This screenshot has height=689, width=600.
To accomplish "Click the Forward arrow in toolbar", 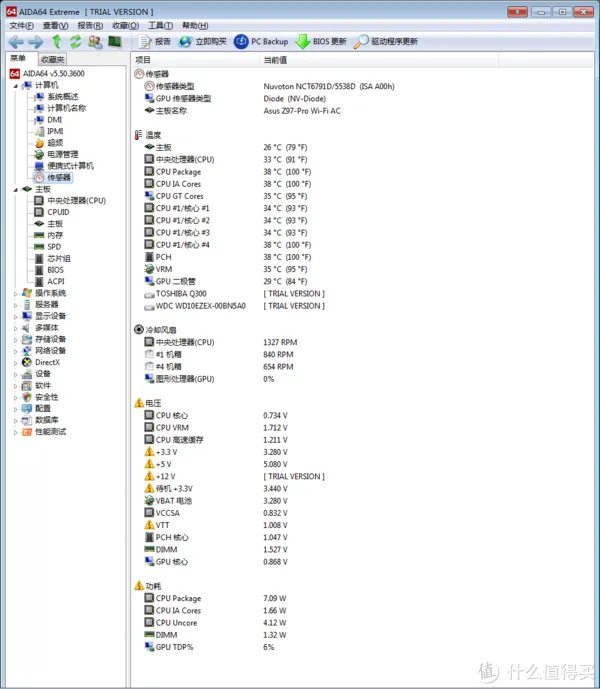I will coord(35,42).
